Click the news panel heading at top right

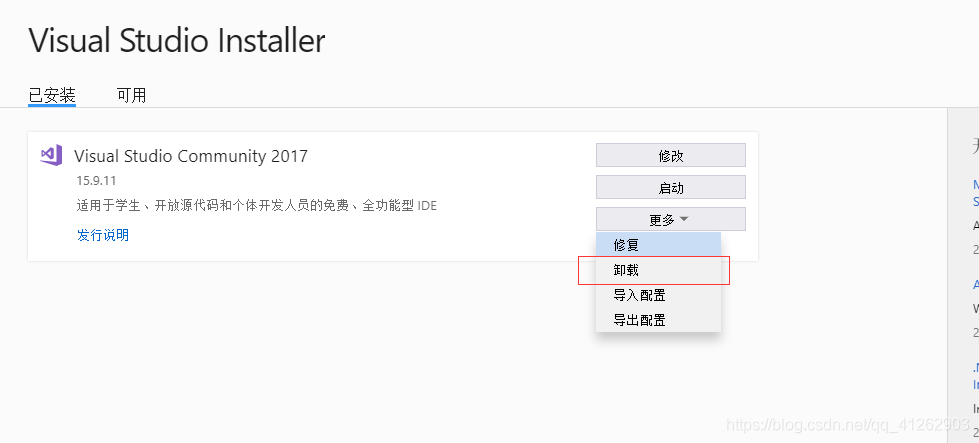tap(975, 146)
